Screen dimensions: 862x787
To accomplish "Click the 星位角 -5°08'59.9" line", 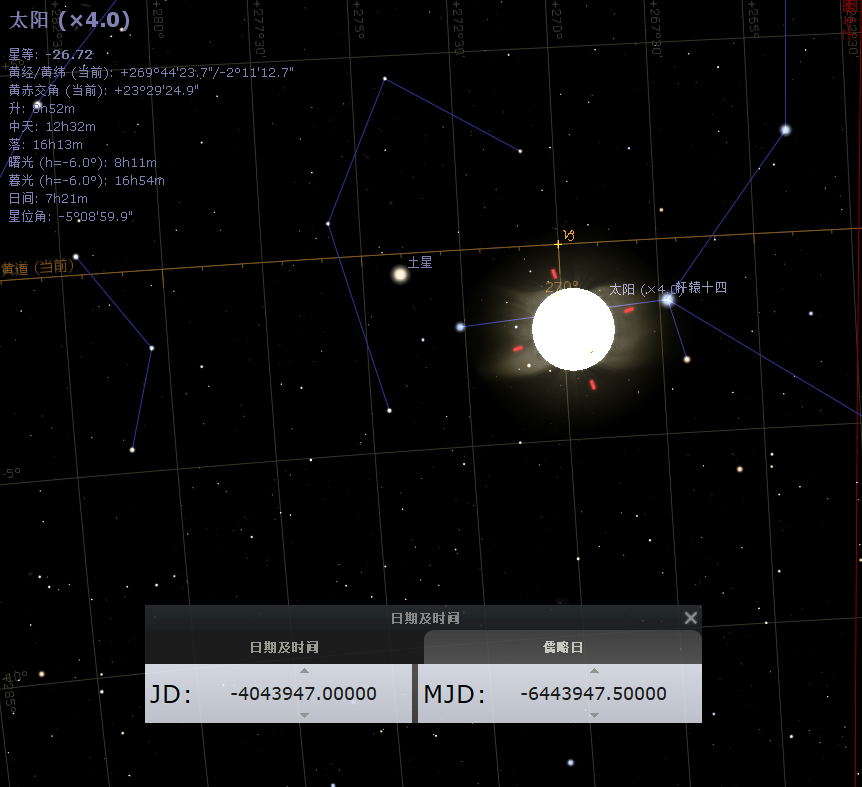I will tap(70, 217).
